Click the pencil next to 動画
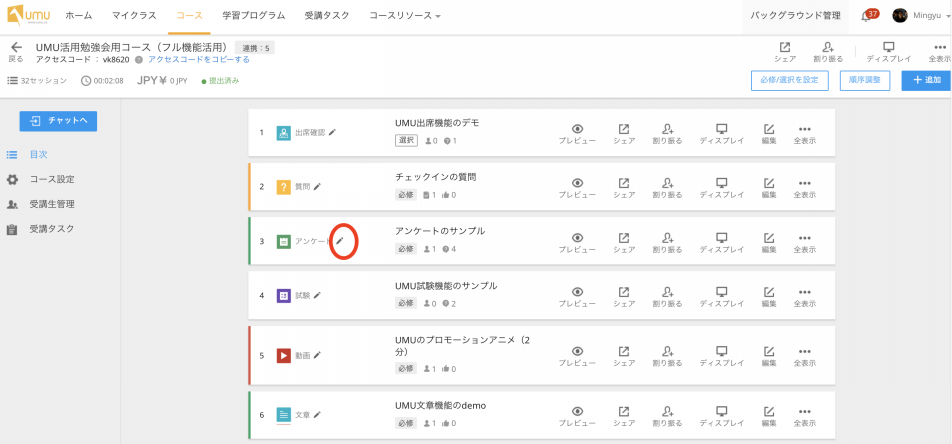The width and height of the screenshot is (952, 444). [317, 355]
